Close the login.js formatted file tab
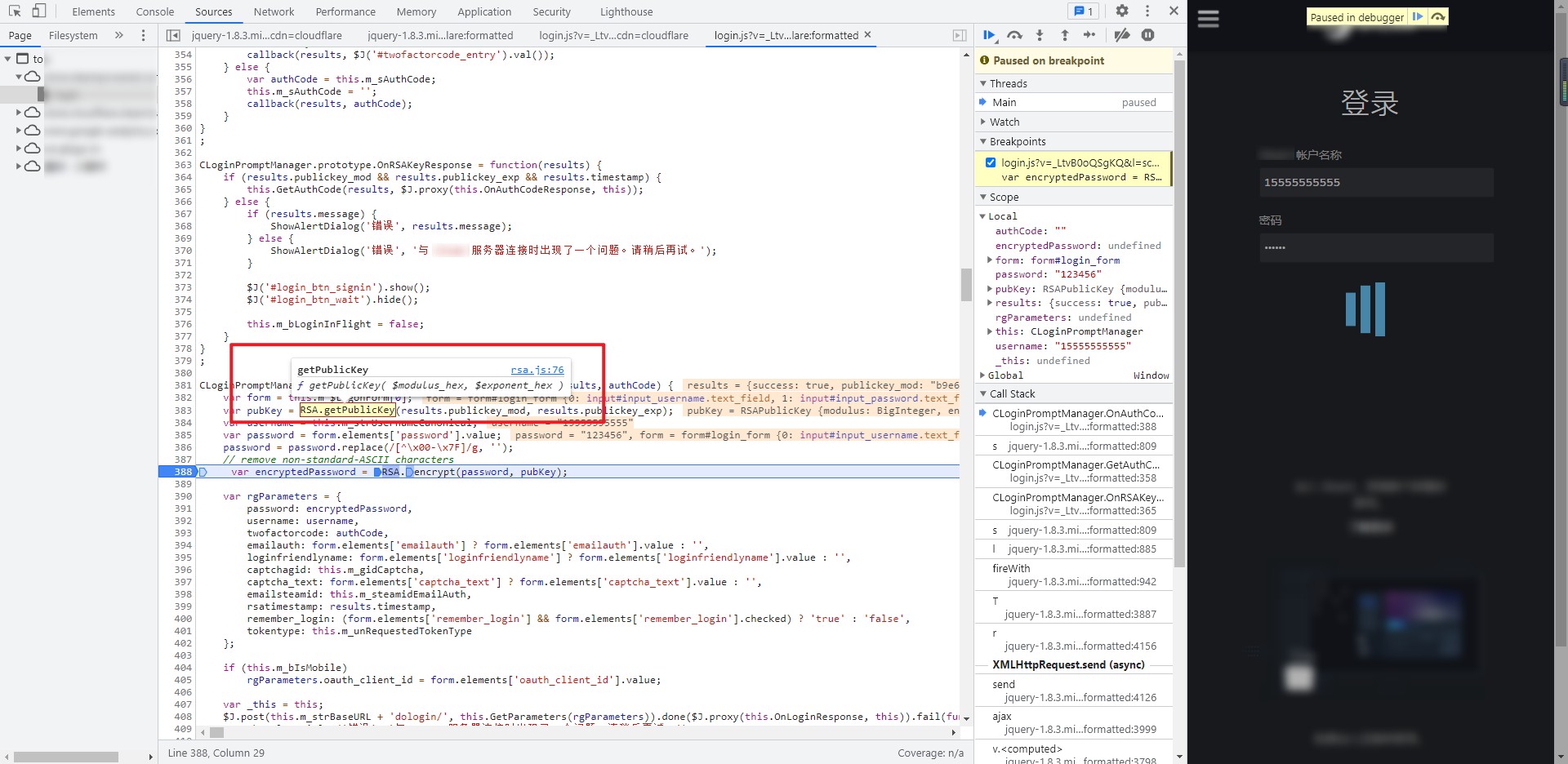Viewport: 1568px width, 764px height. point(867,35)
